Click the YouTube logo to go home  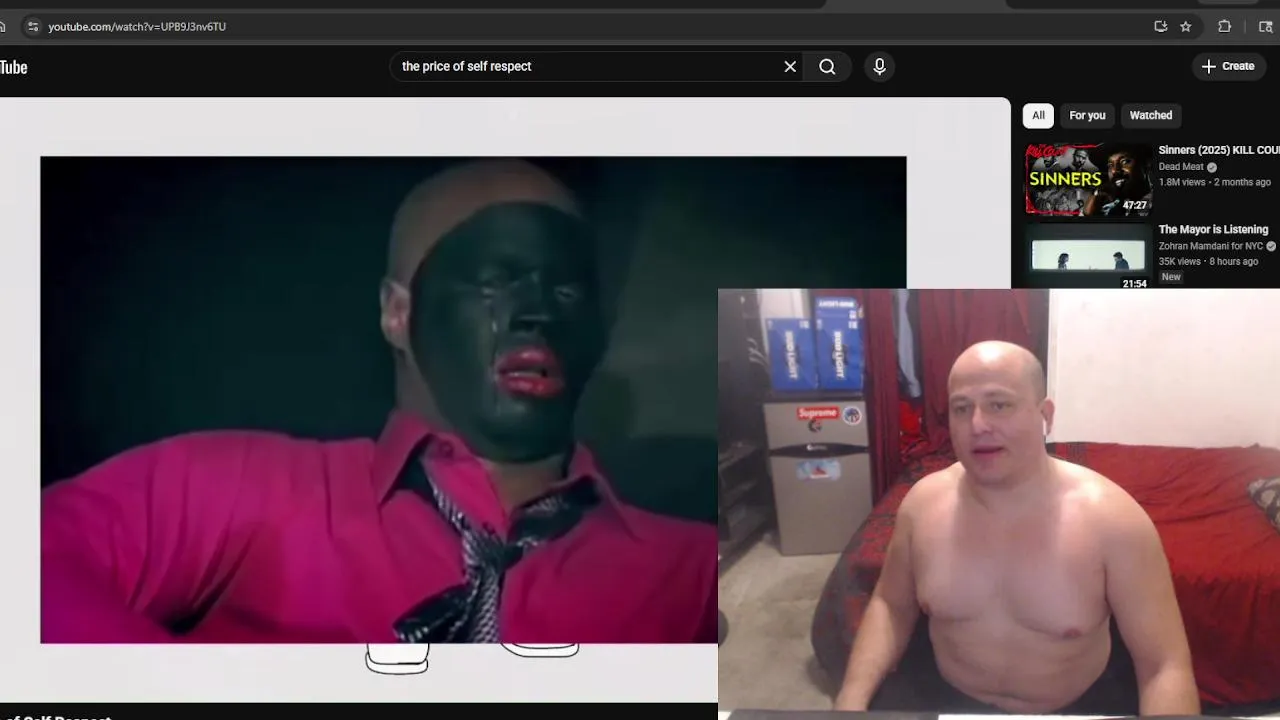(x=13, y=67)
